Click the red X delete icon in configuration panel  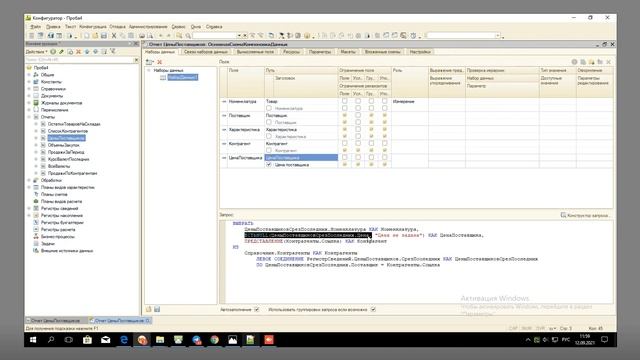(x=78, y=52)
